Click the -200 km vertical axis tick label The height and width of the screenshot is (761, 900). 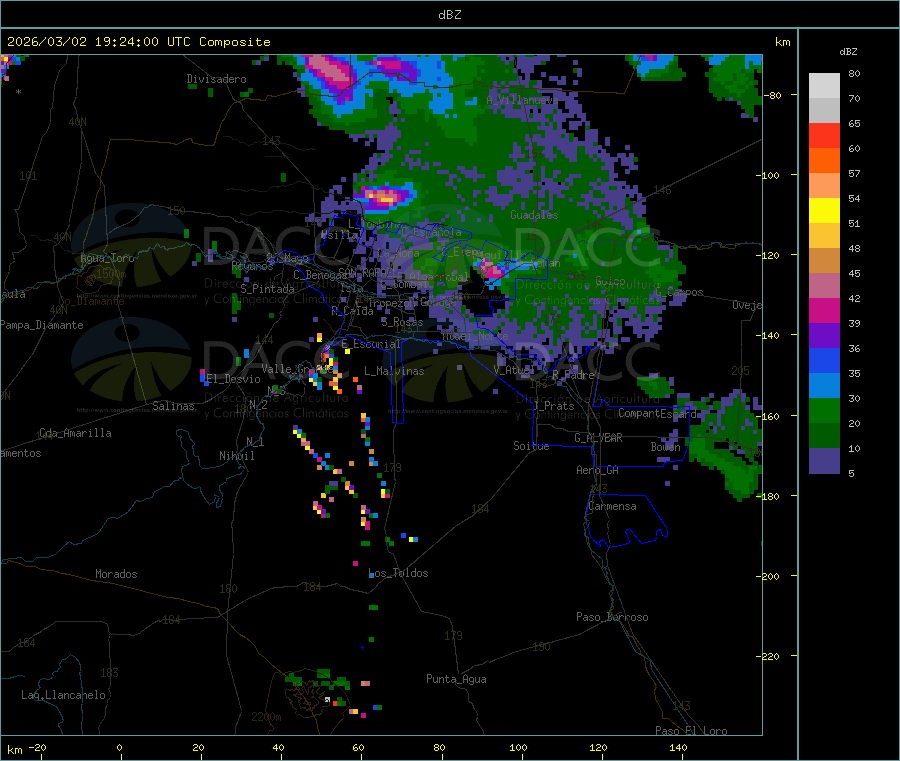768,576
